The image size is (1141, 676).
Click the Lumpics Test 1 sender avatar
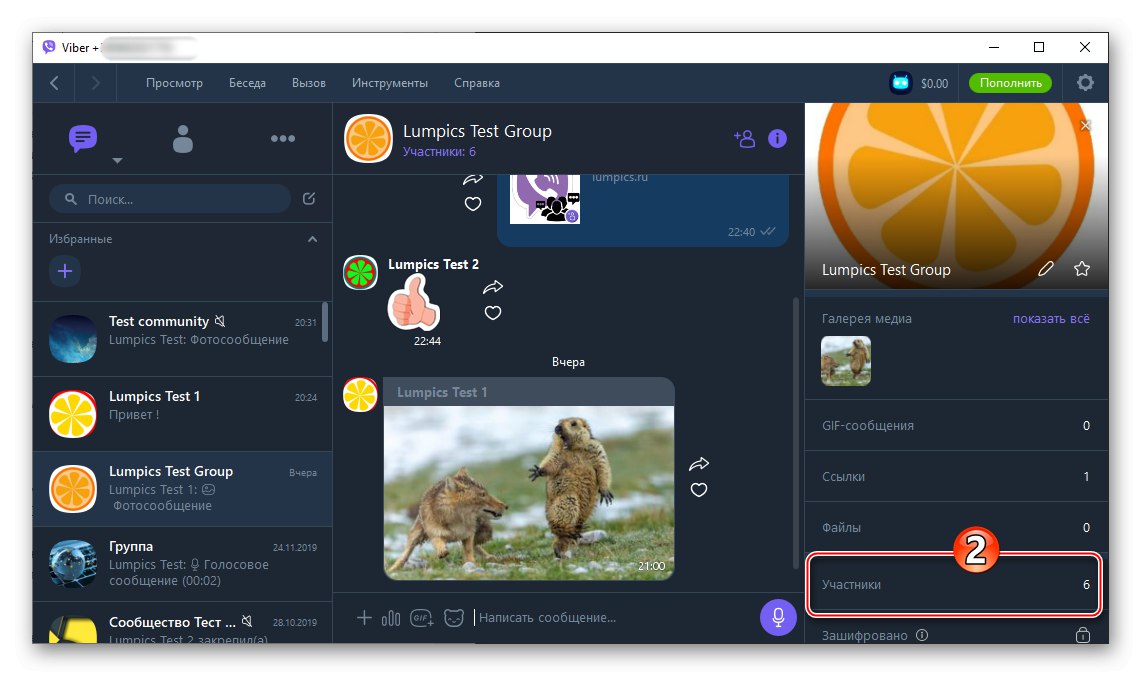point(360,394)
